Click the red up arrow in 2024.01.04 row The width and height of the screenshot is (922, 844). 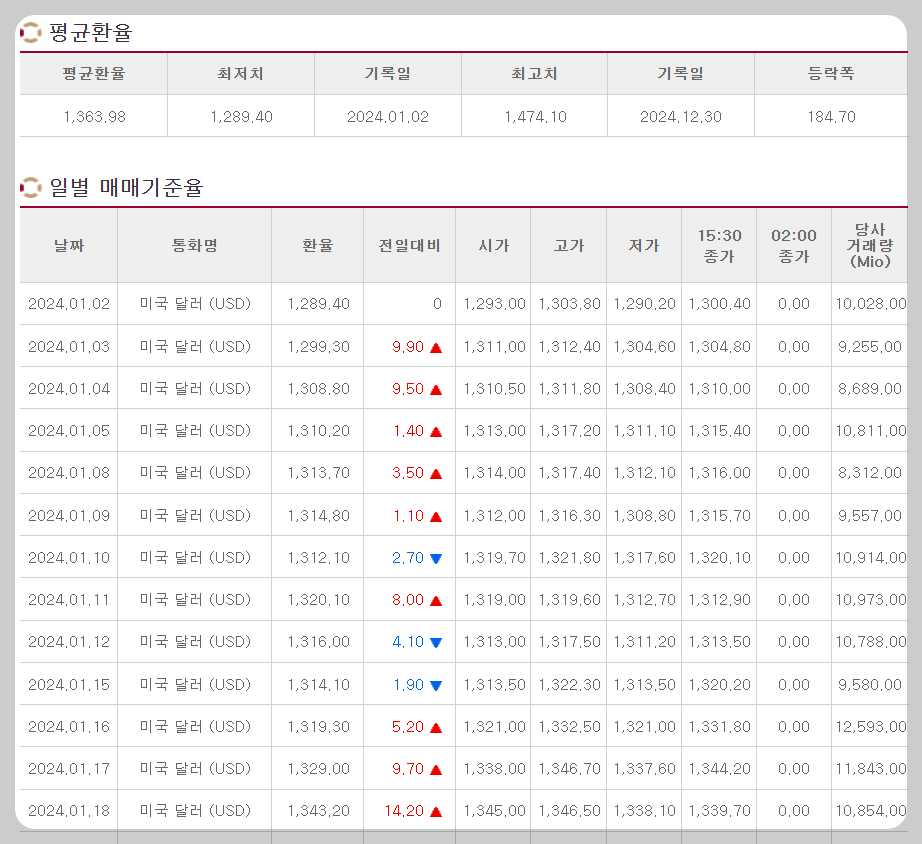tap(436, 390)
